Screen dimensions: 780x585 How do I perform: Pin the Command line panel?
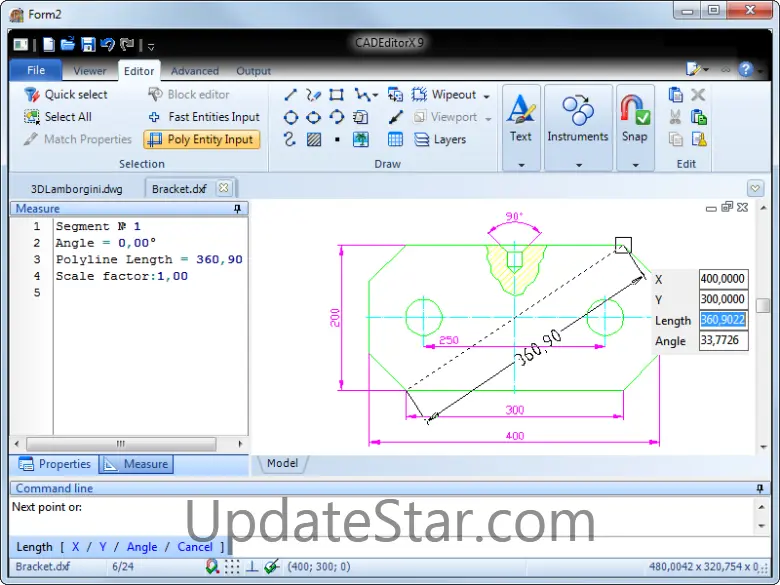[760, 488]
